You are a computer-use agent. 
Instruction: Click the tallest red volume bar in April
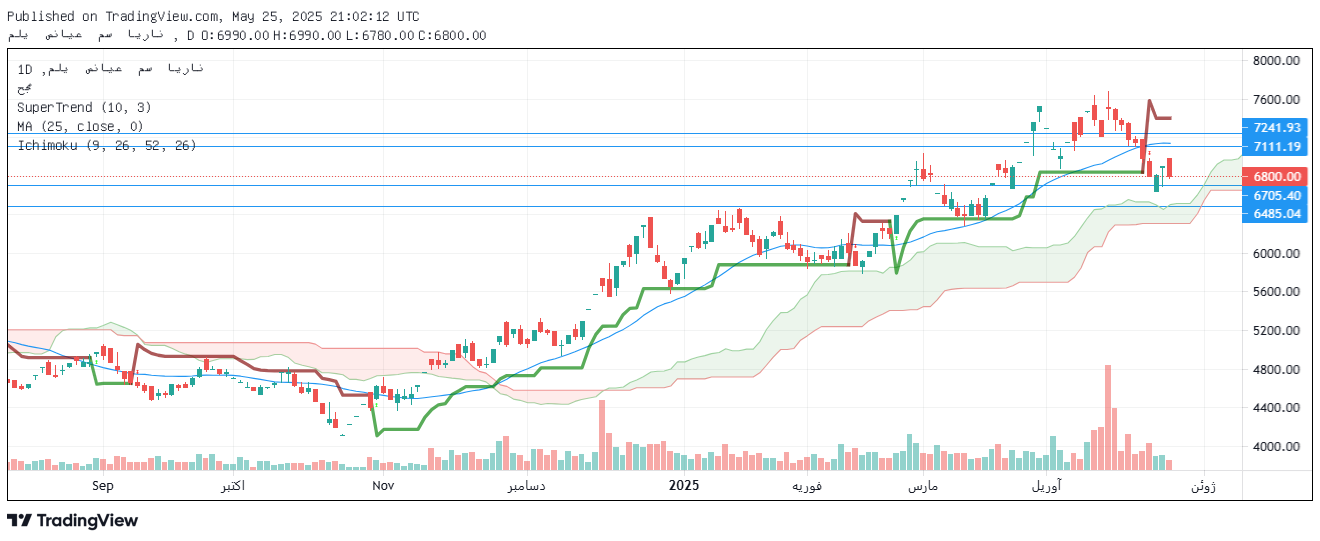tap(1108, 417)
